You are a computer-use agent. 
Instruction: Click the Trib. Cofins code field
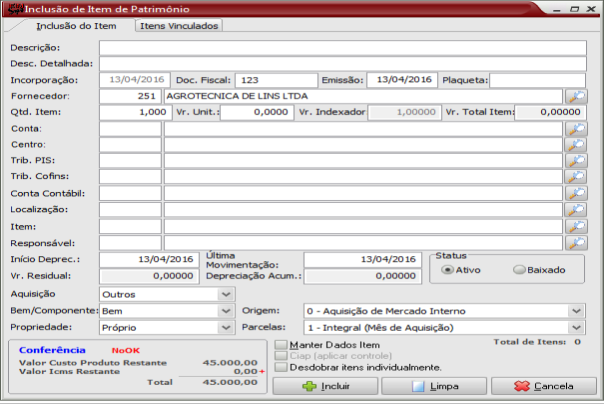(131, 176)
